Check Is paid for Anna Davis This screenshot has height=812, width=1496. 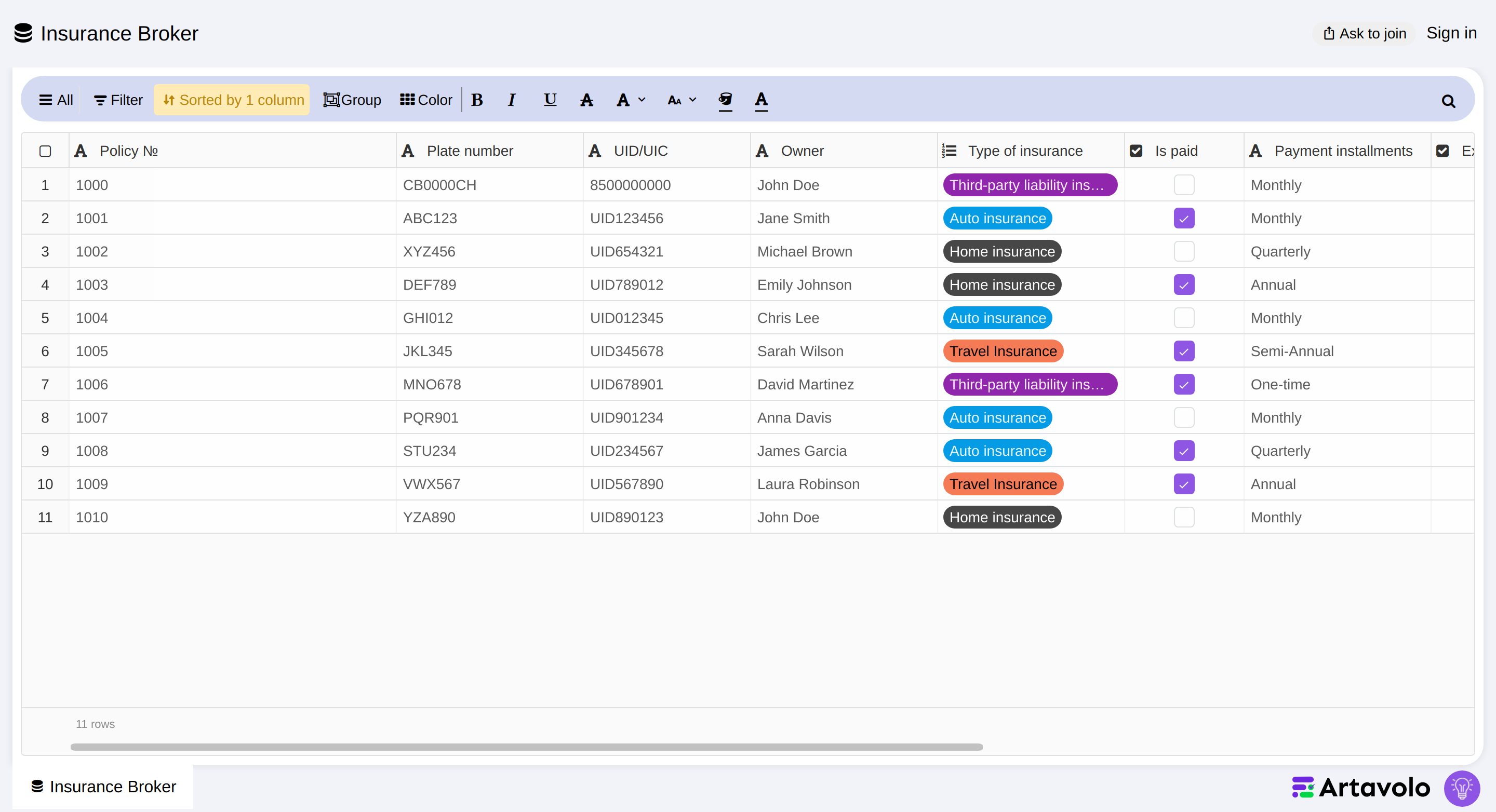click(x=1184, y=417)
